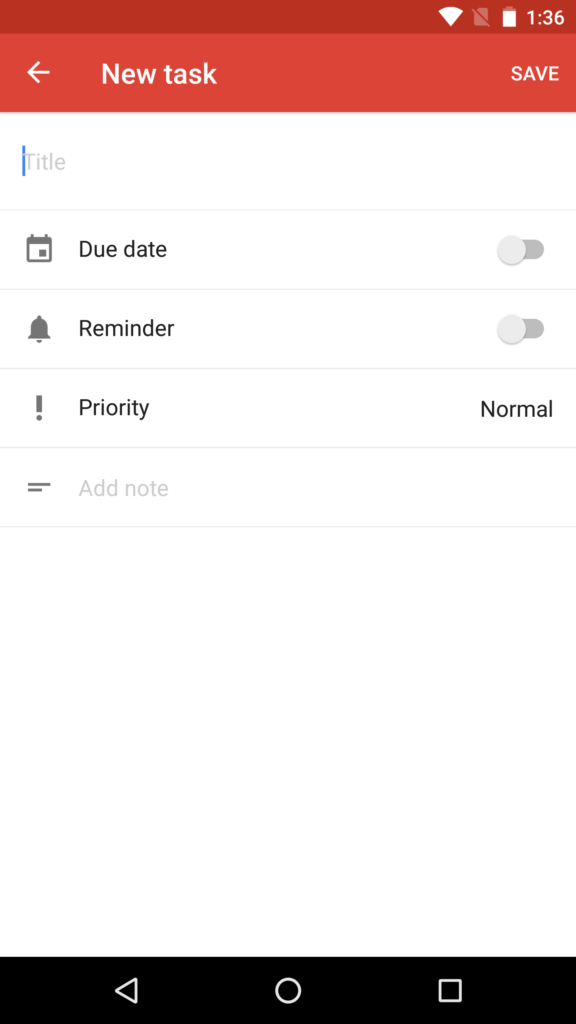Tap the Android back navigation triangle

(127, 990)
